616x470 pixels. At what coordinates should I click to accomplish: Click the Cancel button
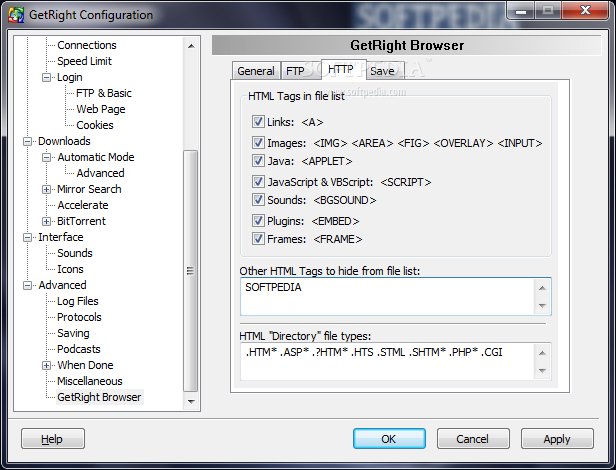point(473,439)
